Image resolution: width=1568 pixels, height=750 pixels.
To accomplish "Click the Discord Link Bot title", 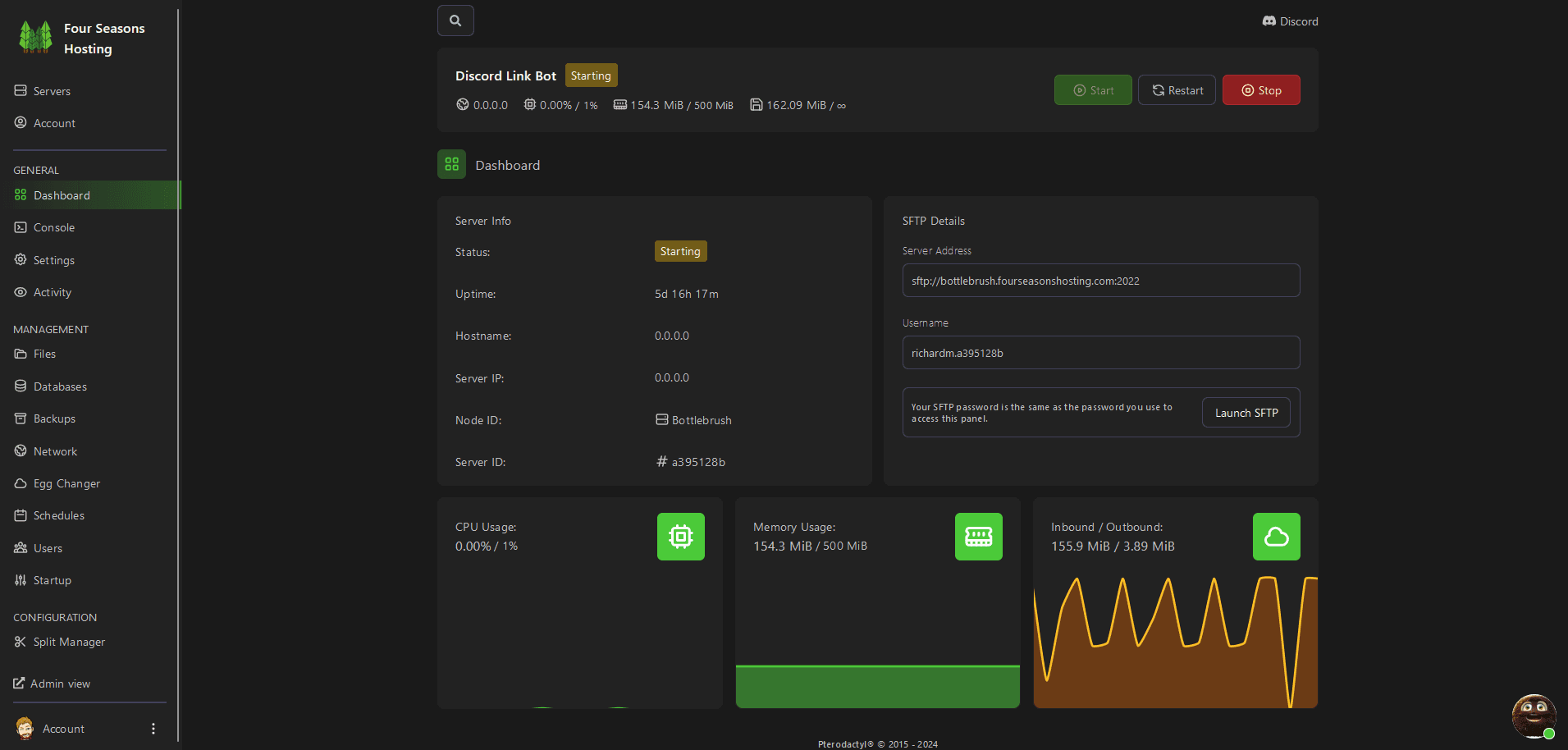I will (x=505, y=75).
